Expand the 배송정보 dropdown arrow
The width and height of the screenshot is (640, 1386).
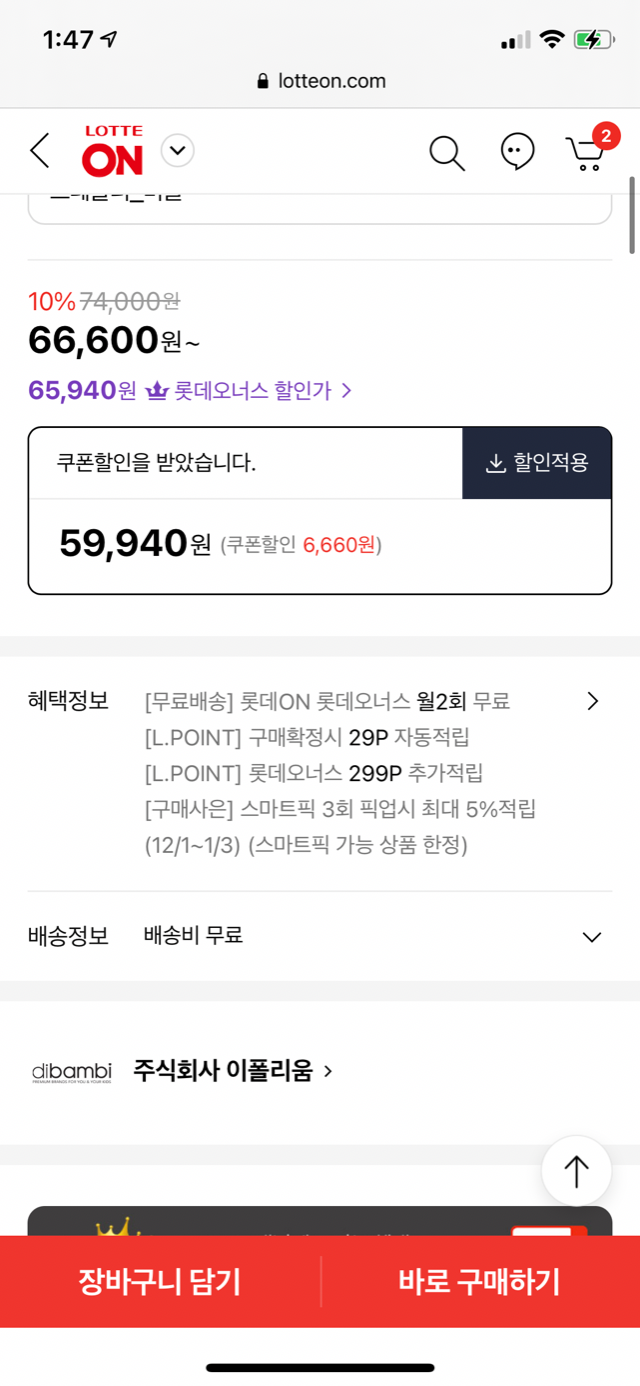pos(592,937)
